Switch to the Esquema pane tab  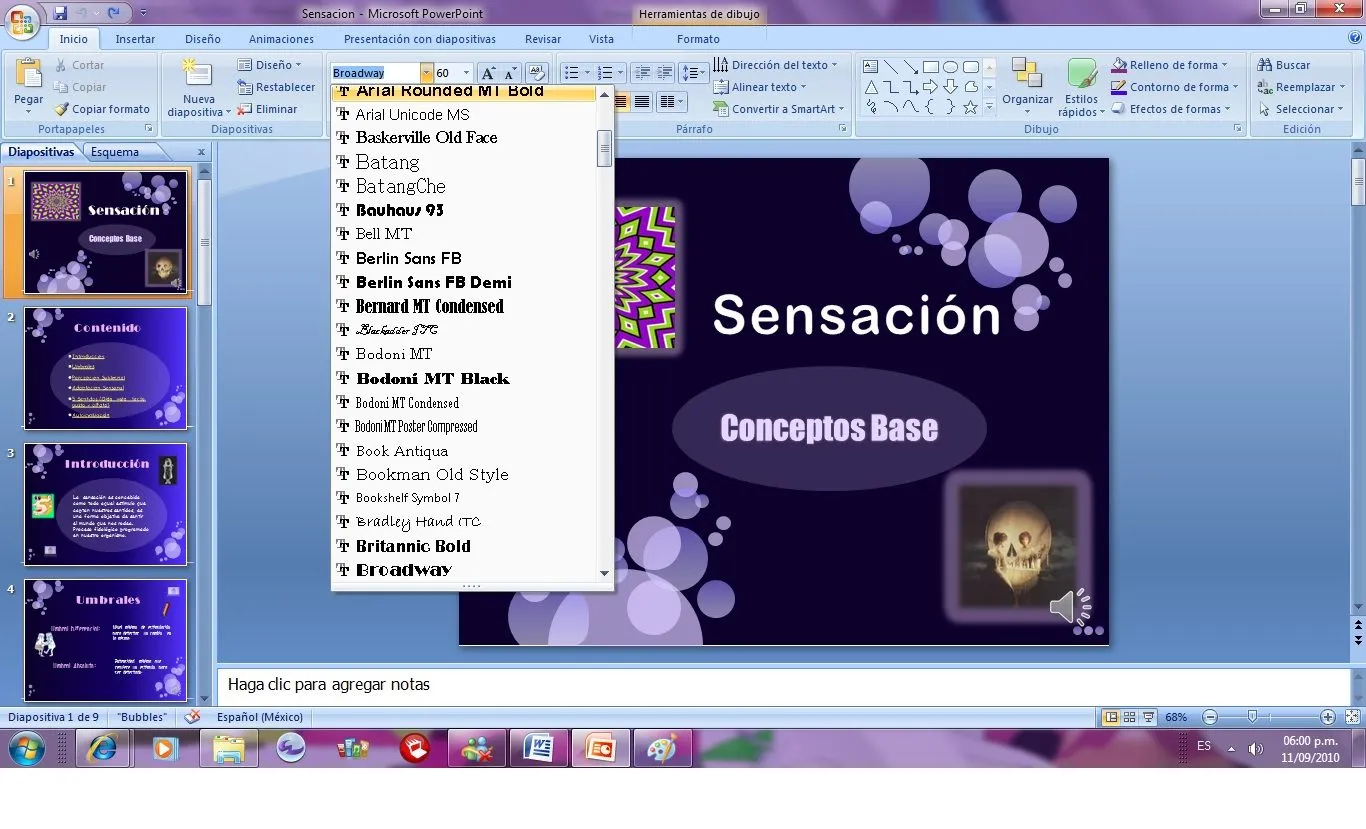click(x=115, y=152)
